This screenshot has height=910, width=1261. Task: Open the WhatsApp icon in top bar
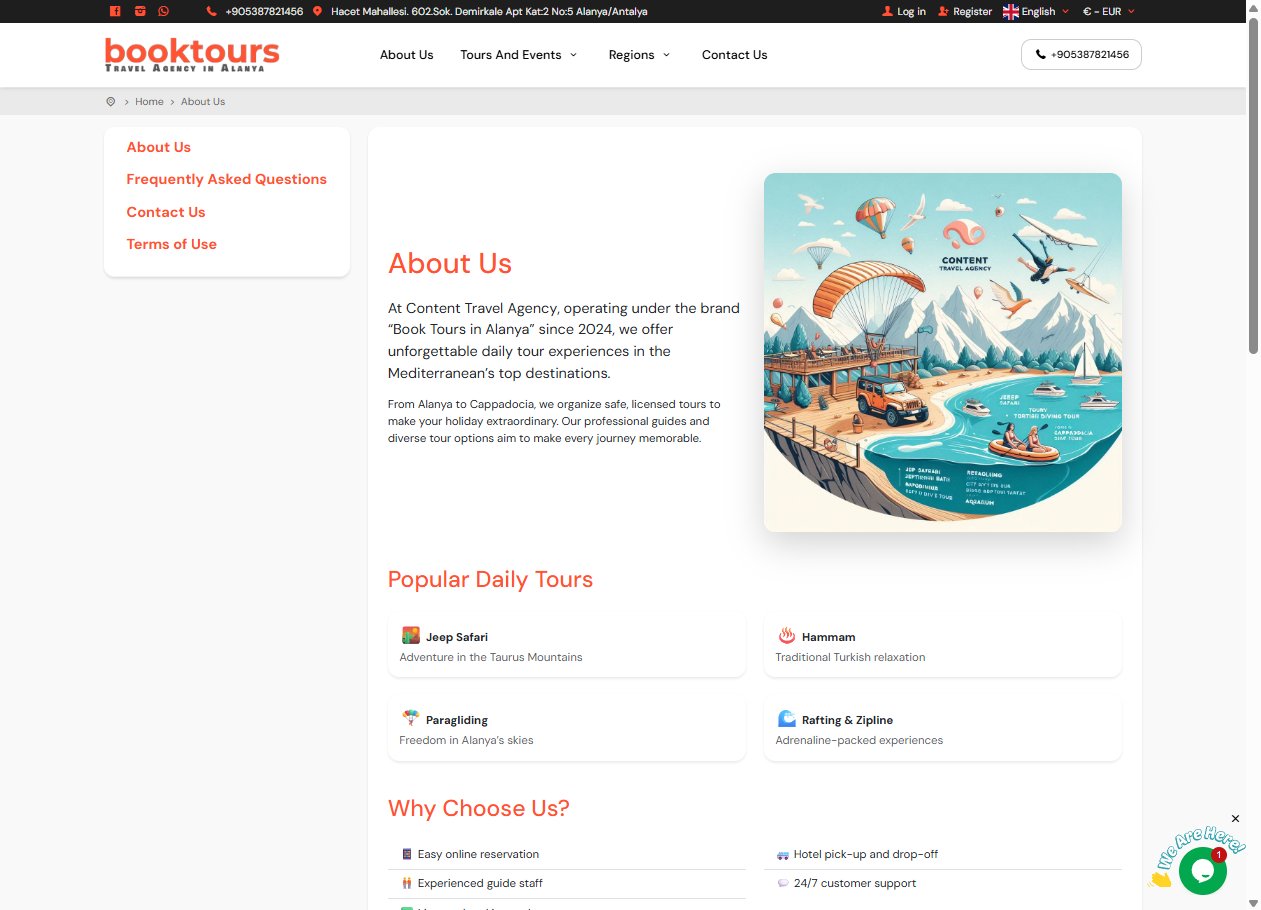(164, 11)
